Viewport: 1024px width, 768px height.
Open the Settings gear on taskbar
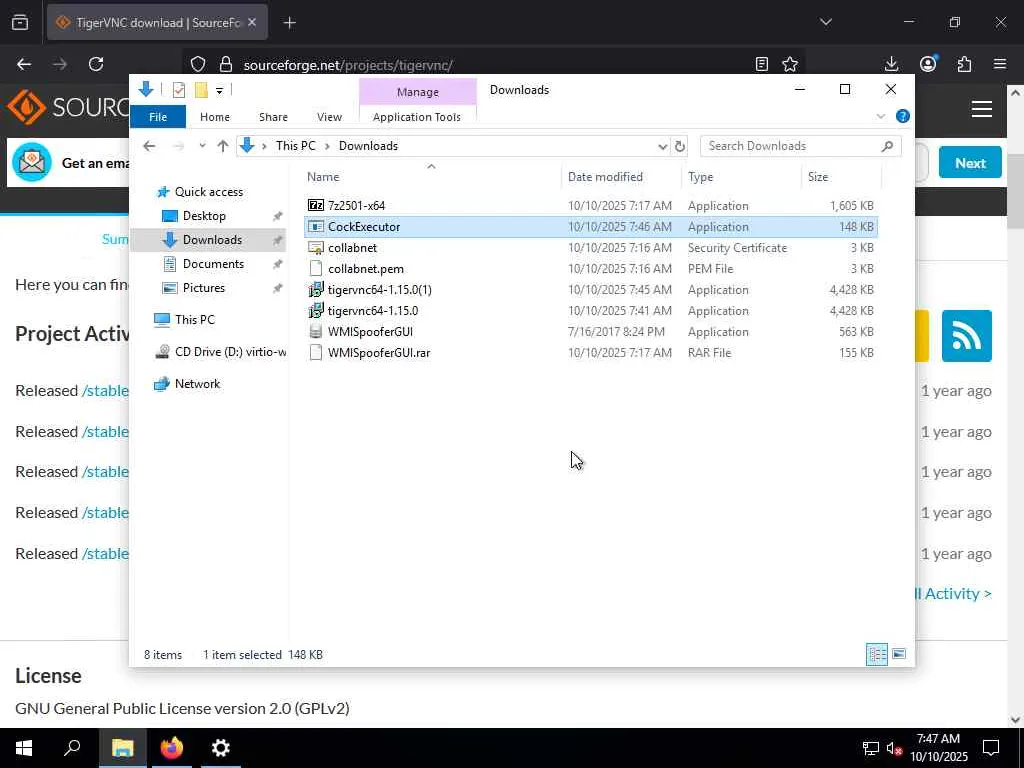[221, 748]
